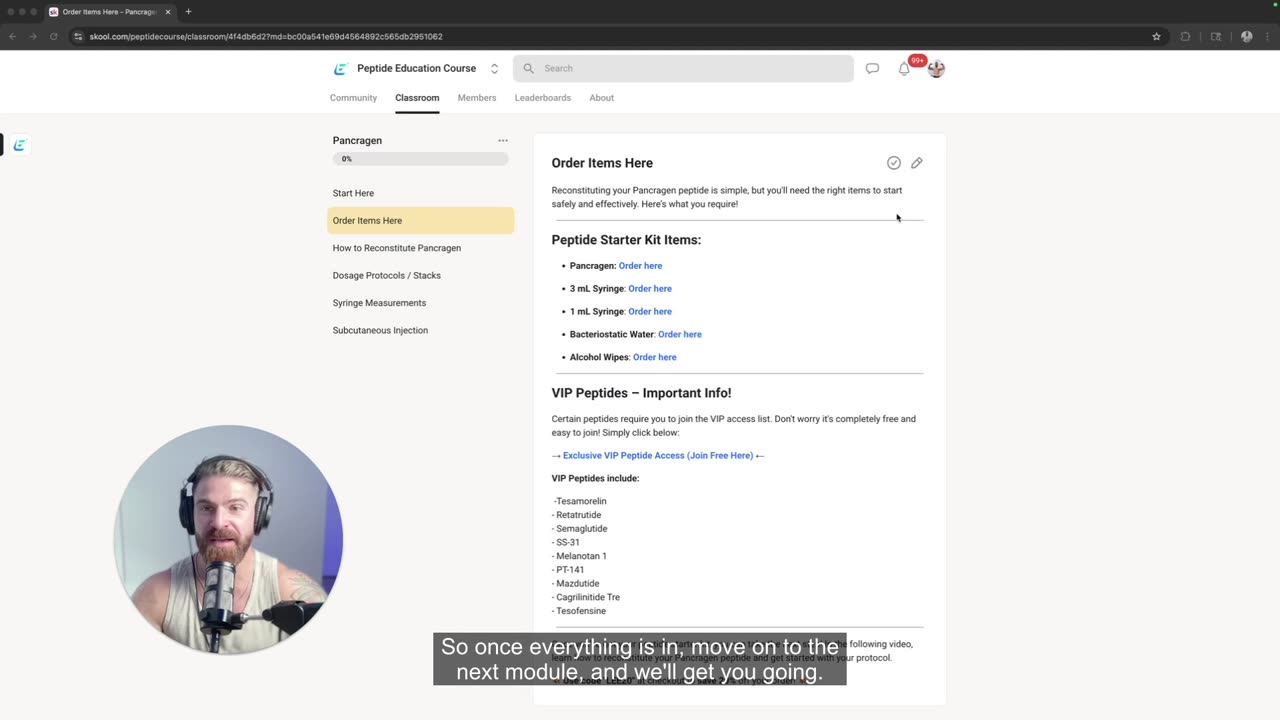Open the notifications bell
1280x720 pixels.
904,69
